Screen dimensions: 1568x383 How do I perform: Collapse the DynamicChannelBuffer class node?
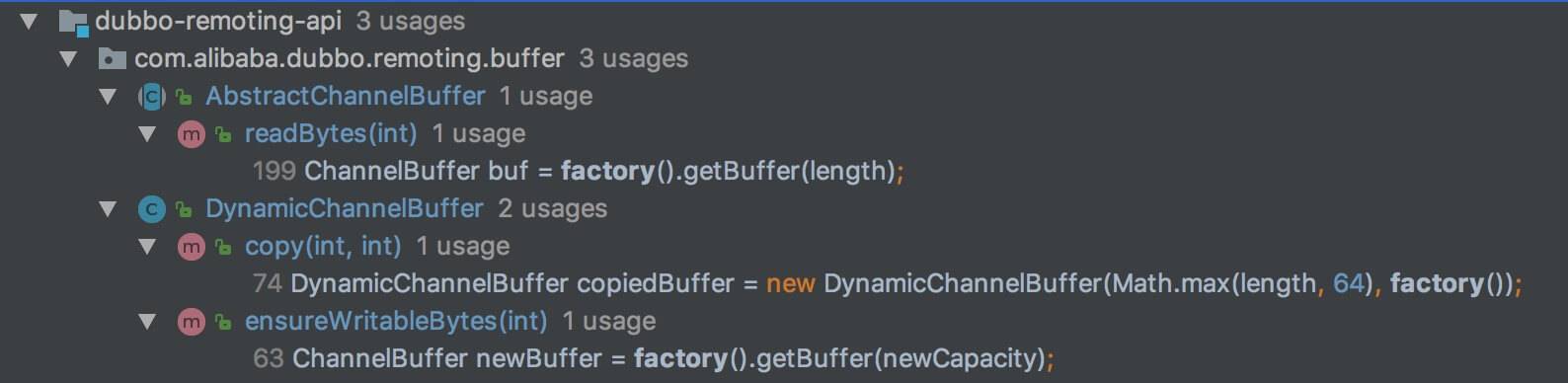tap(108, 208)
